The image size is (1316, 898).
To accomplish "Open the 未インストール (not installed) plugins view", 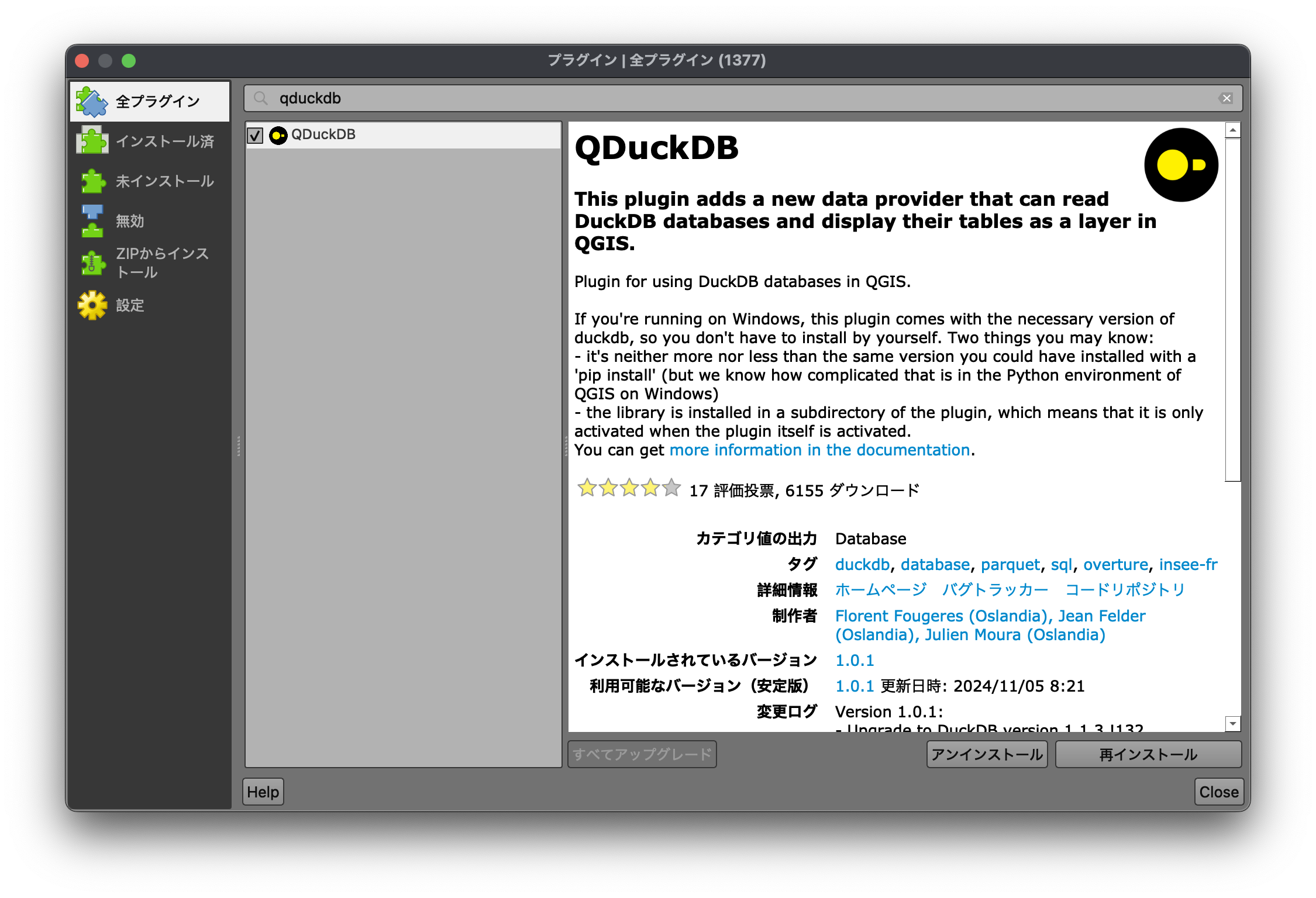I will point(149,181).
